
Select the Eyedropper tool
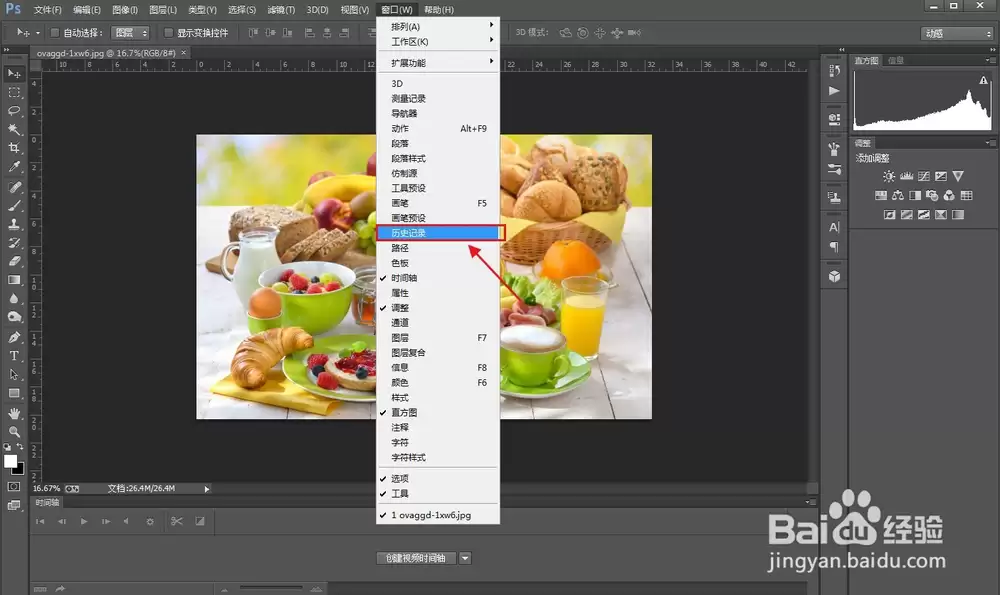14,167
